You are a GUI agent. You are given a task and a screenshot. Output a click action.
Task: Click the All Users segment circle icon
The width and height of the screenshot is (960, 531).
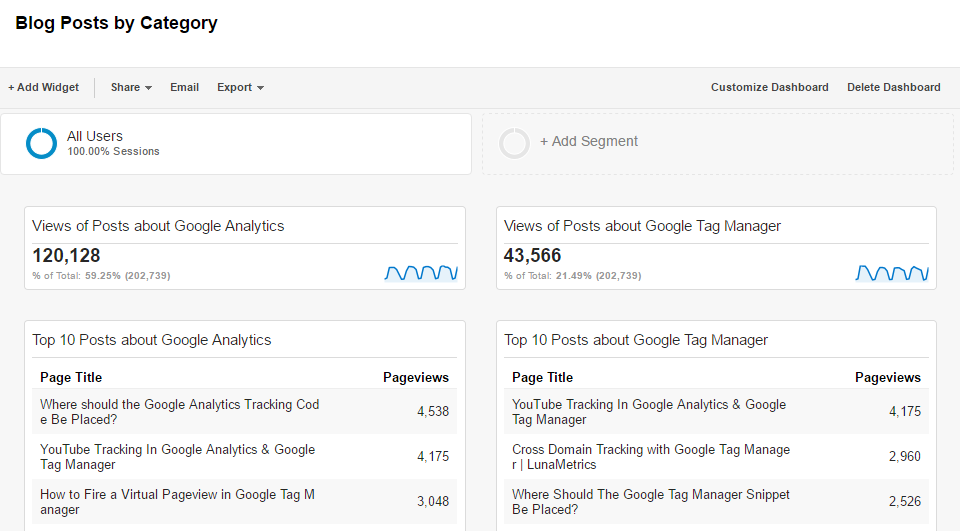tap(41, 143)
